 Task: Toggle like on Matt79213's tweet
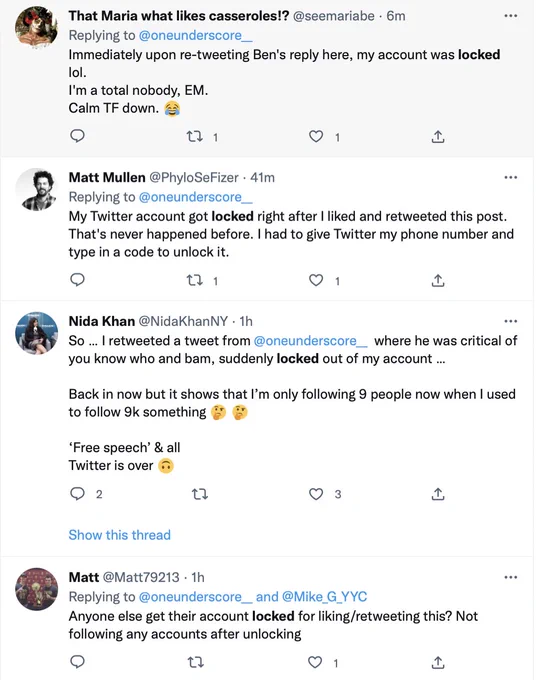pos(315,662)
